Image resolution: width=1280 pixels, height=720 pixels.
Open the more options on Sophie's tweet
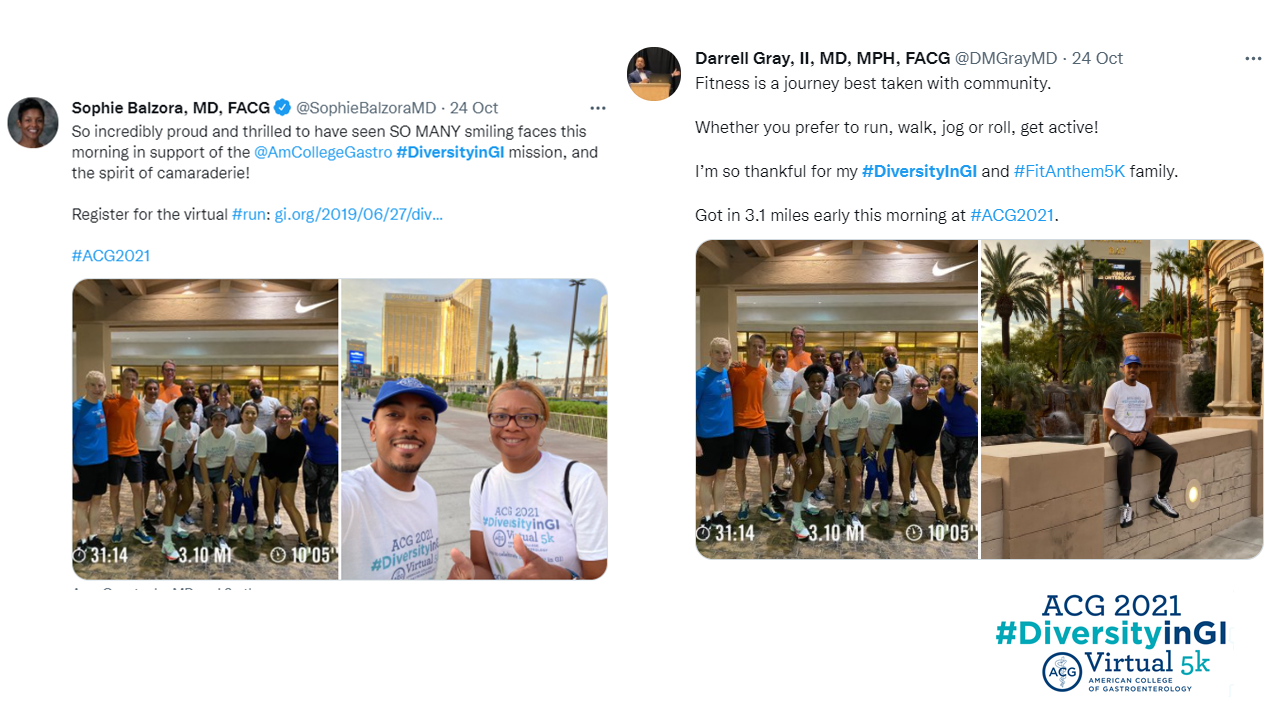pos(597,108)
